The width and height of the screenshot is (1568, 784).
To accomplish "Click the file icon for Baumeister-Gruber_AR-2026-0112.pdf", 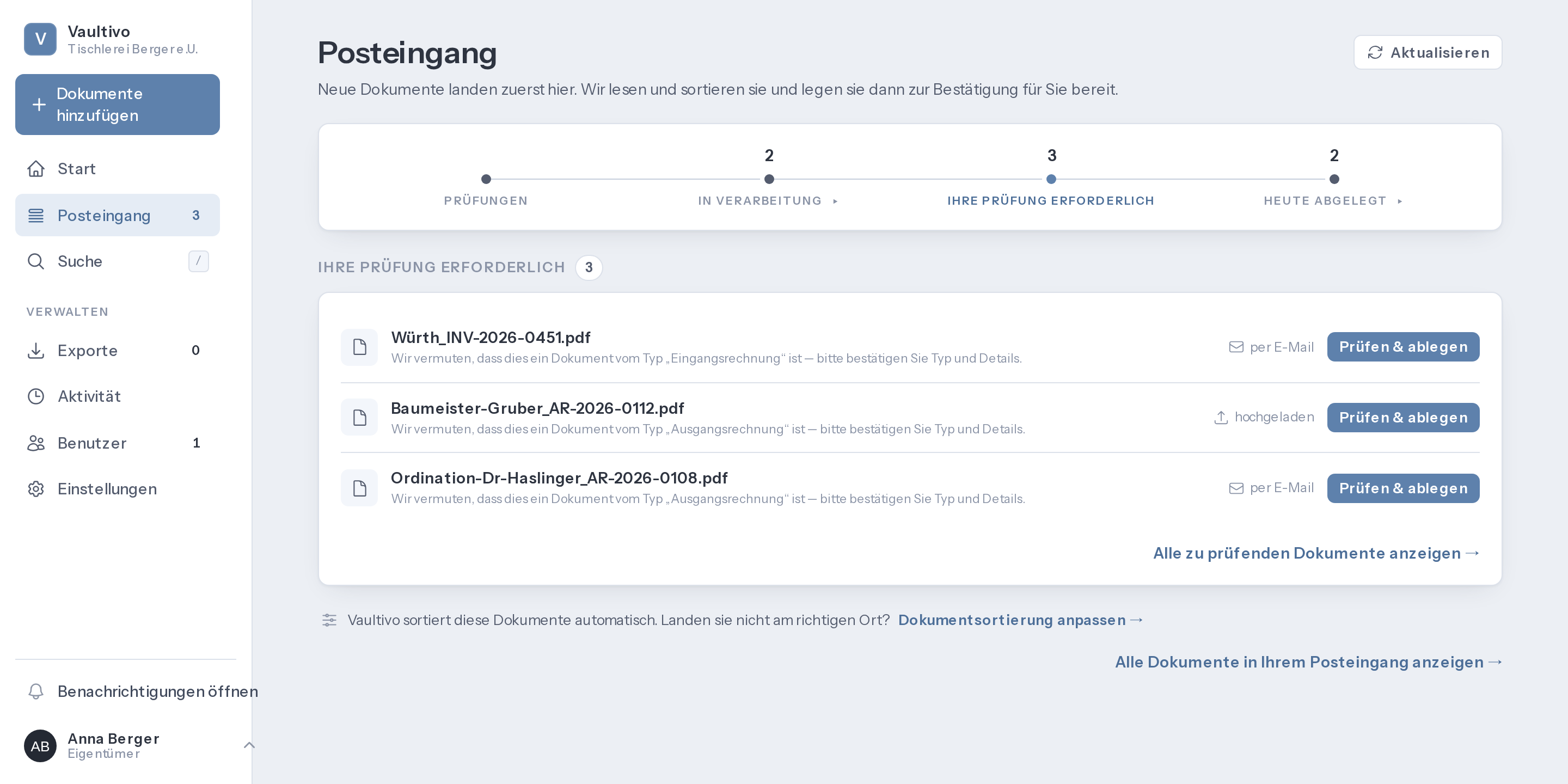I will point(360,418).
